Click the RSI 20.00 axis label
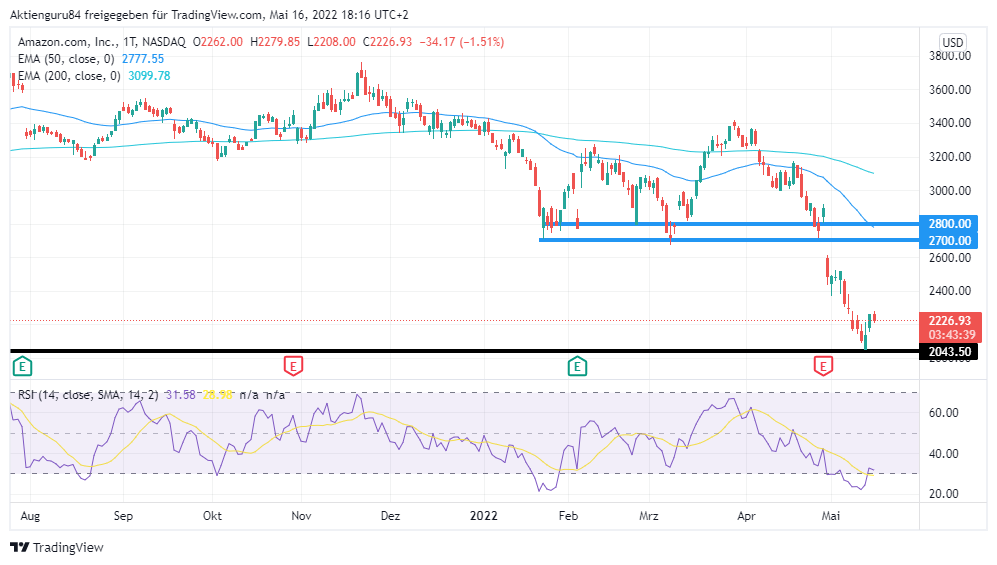 click(944, 494)
